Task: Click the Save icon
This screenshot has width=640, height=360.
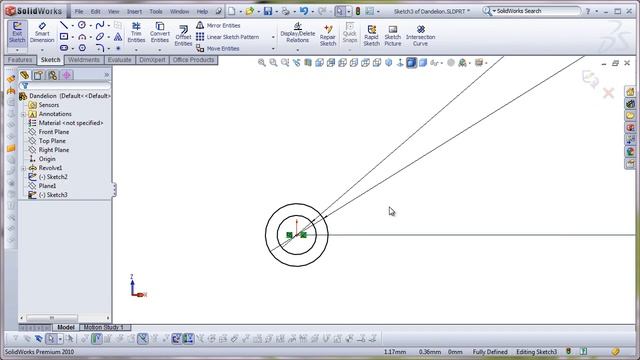Action: 268,11
